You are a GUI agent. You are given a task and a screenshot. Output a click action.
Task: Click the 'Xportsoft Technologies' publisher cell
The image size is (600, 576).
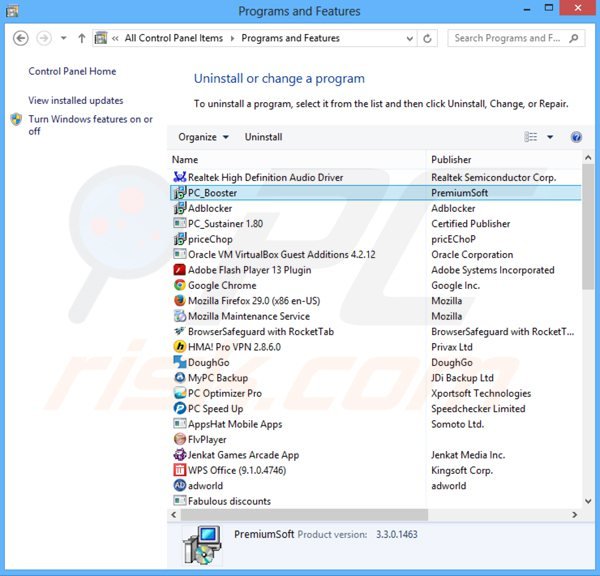[x=481, y=393]
